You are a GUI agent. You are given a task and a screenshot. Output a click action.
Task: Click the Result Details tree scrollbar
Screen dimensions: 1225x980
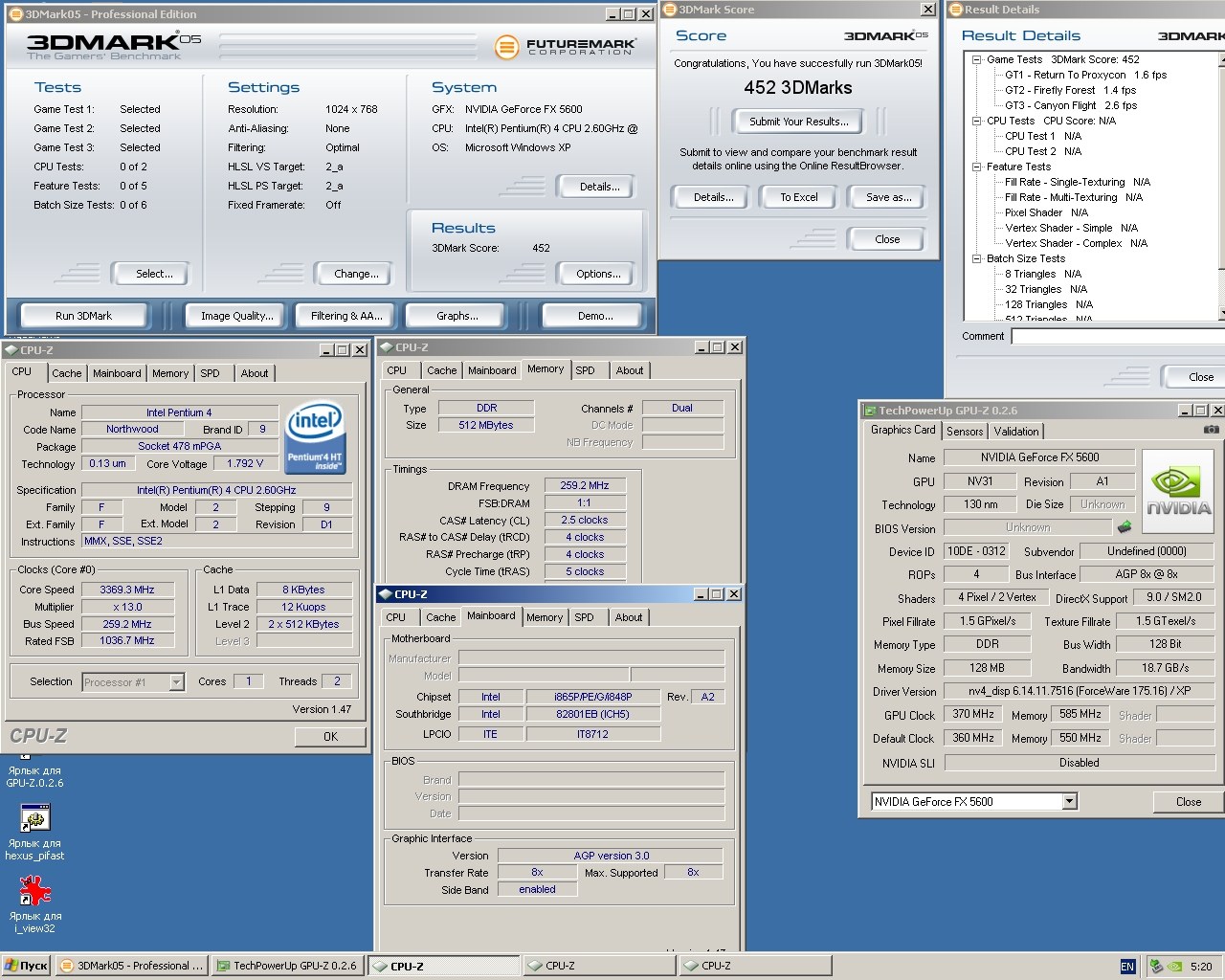click(1221, 187)
